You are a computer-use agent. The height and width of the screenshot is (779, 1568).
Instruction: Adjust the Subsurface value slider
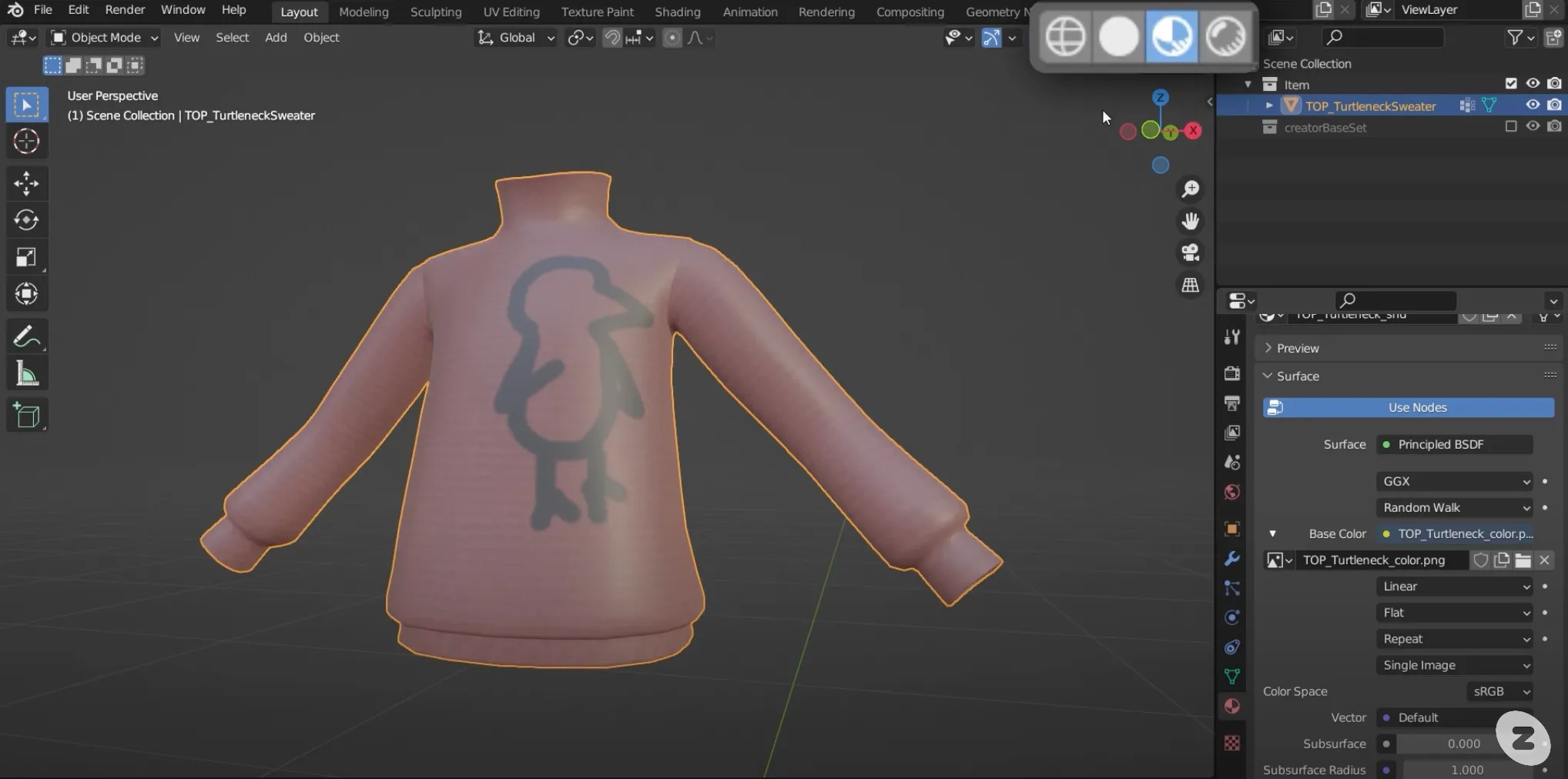point(1464,744)
